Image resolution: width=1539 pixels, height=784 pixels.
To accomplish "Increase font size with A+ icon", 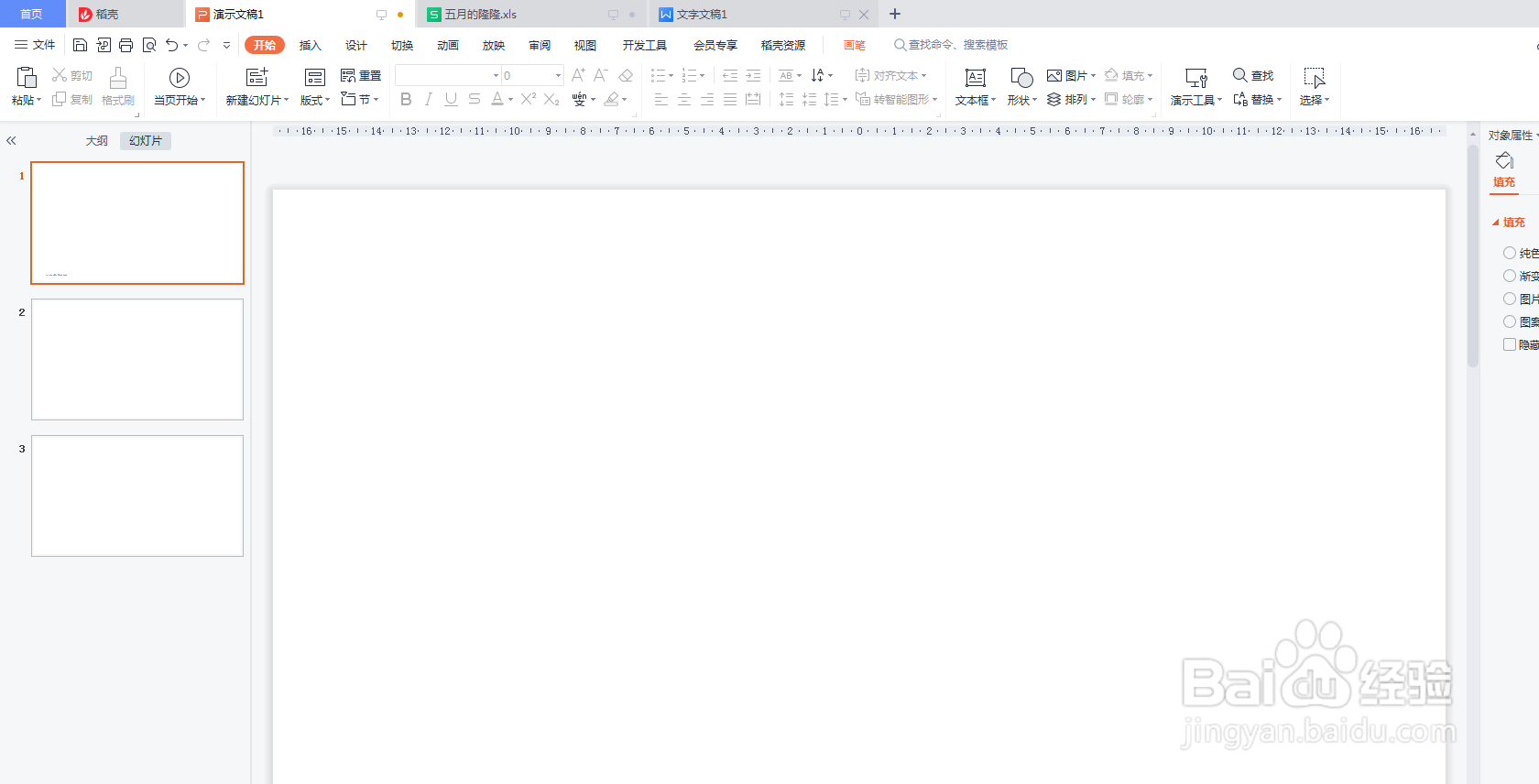I will click(578, 75).
